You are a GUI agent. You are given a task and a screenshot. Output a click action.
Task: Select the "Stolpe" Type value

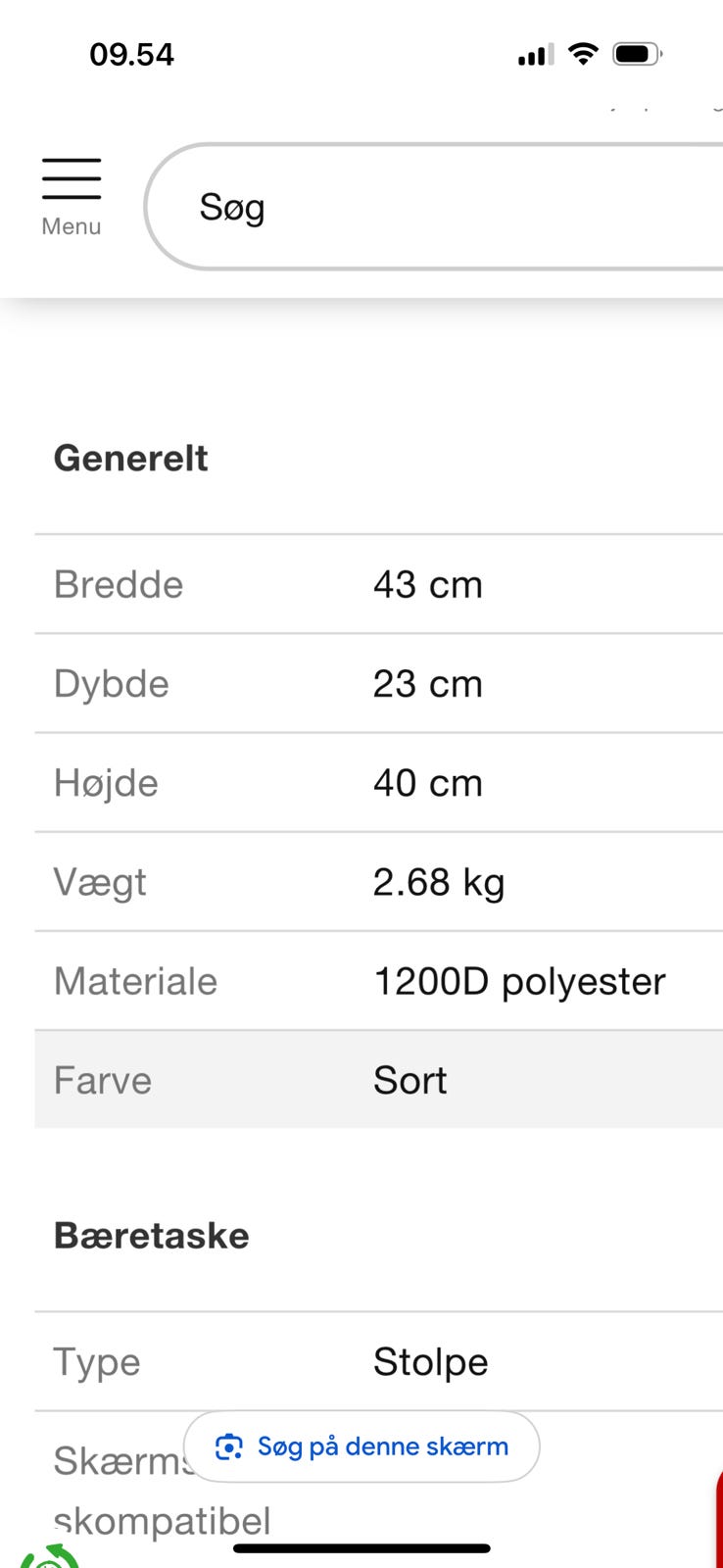click(x=430, y=1362)
